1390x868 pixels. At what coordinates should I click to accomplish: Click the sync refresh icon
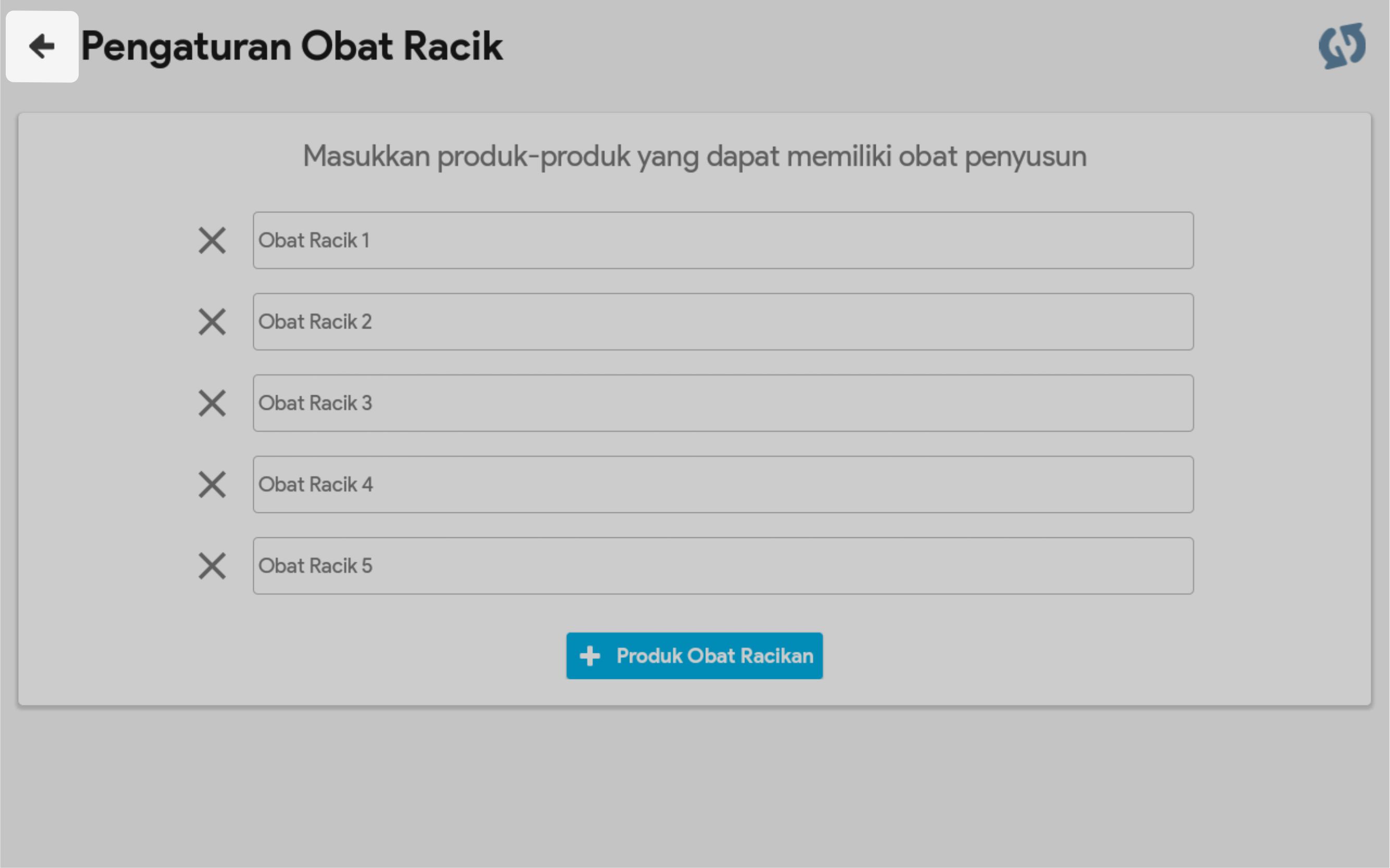(1342, 46)
